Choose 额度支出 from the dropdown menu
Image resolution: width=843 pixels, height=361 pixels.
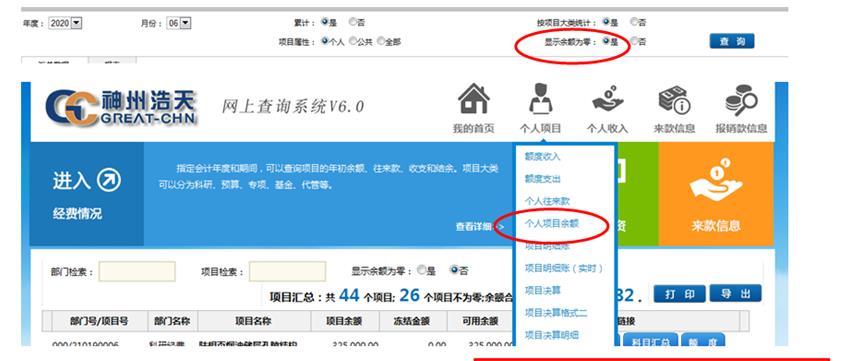pos(542,179)
